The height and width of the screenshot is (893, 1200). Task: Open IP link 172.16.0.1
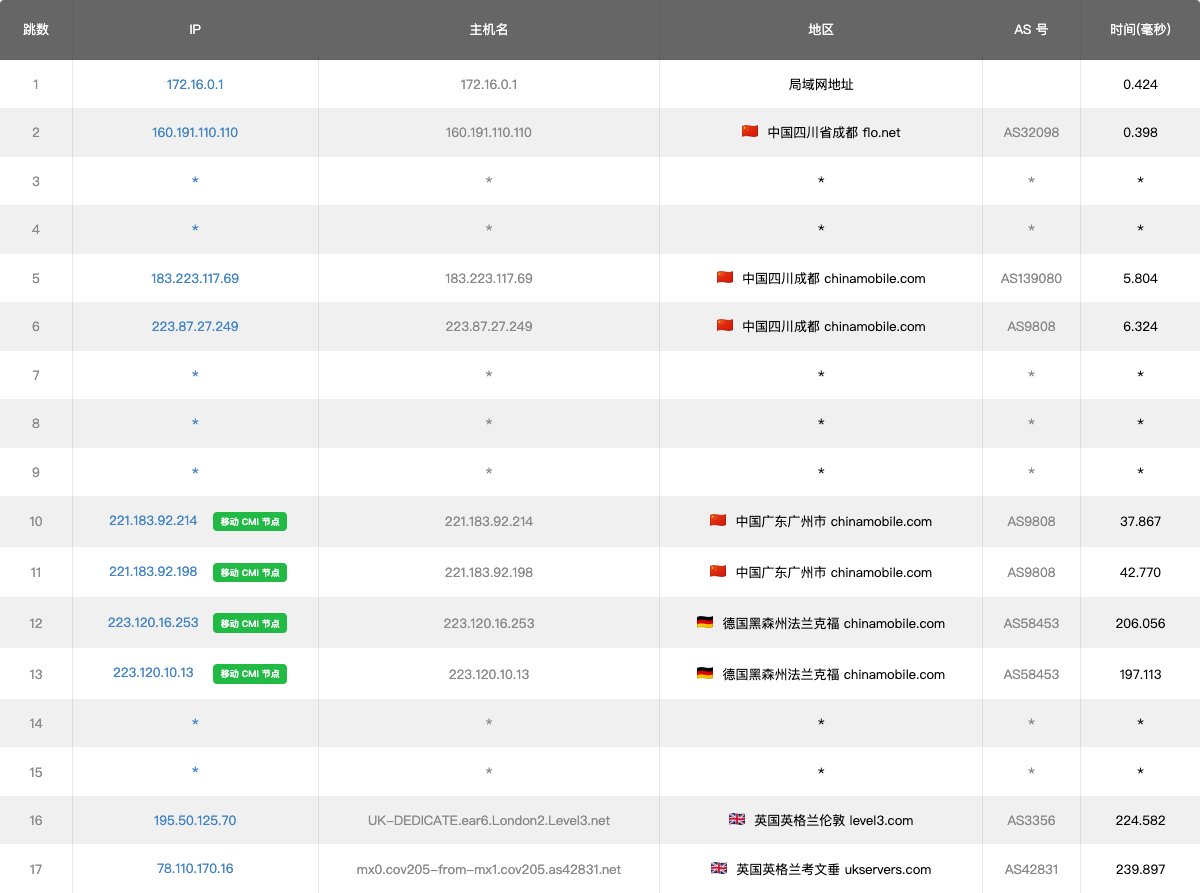click(195, 84)
